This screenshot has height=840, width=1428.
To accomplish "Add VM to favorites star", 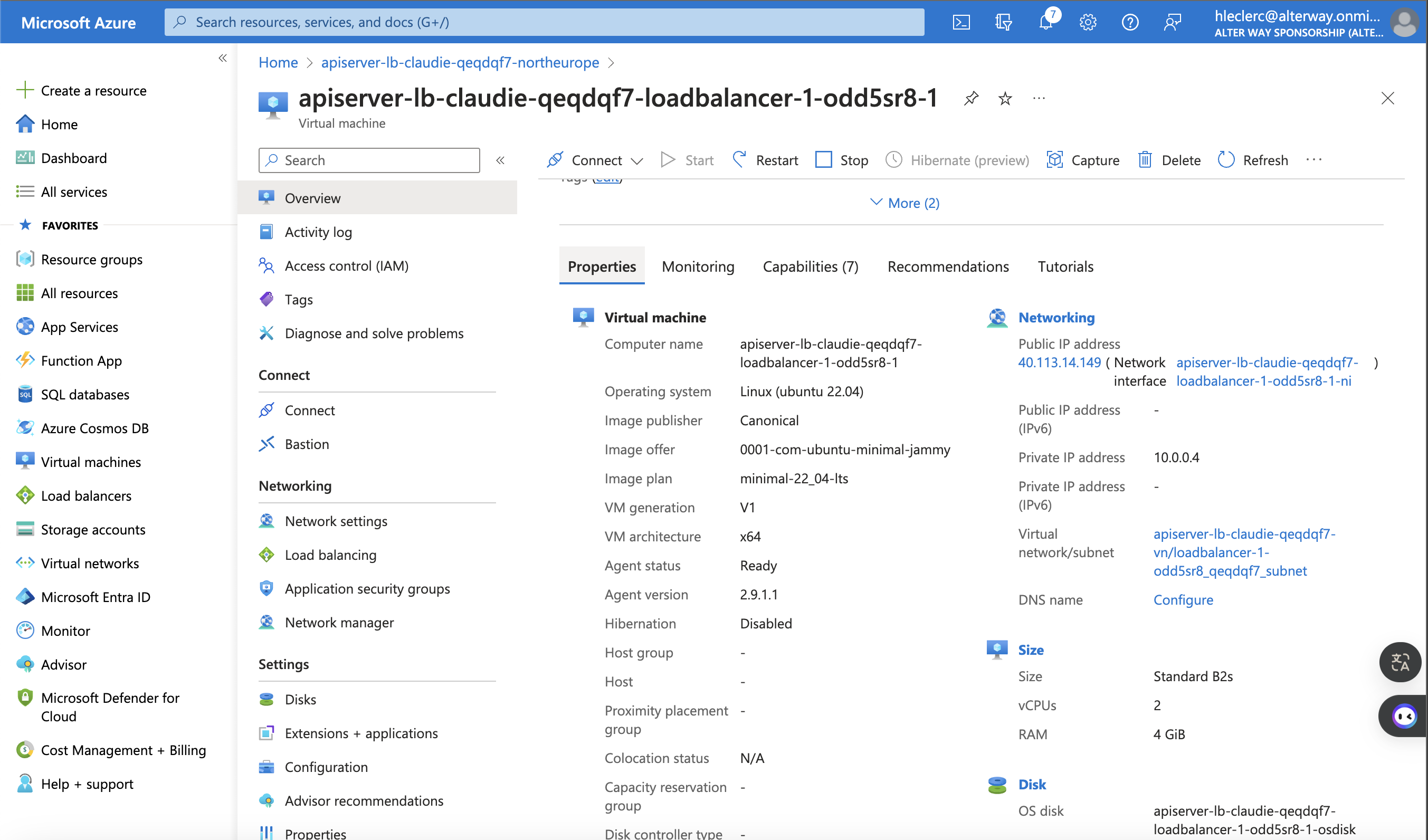I will click(1005, 98).
